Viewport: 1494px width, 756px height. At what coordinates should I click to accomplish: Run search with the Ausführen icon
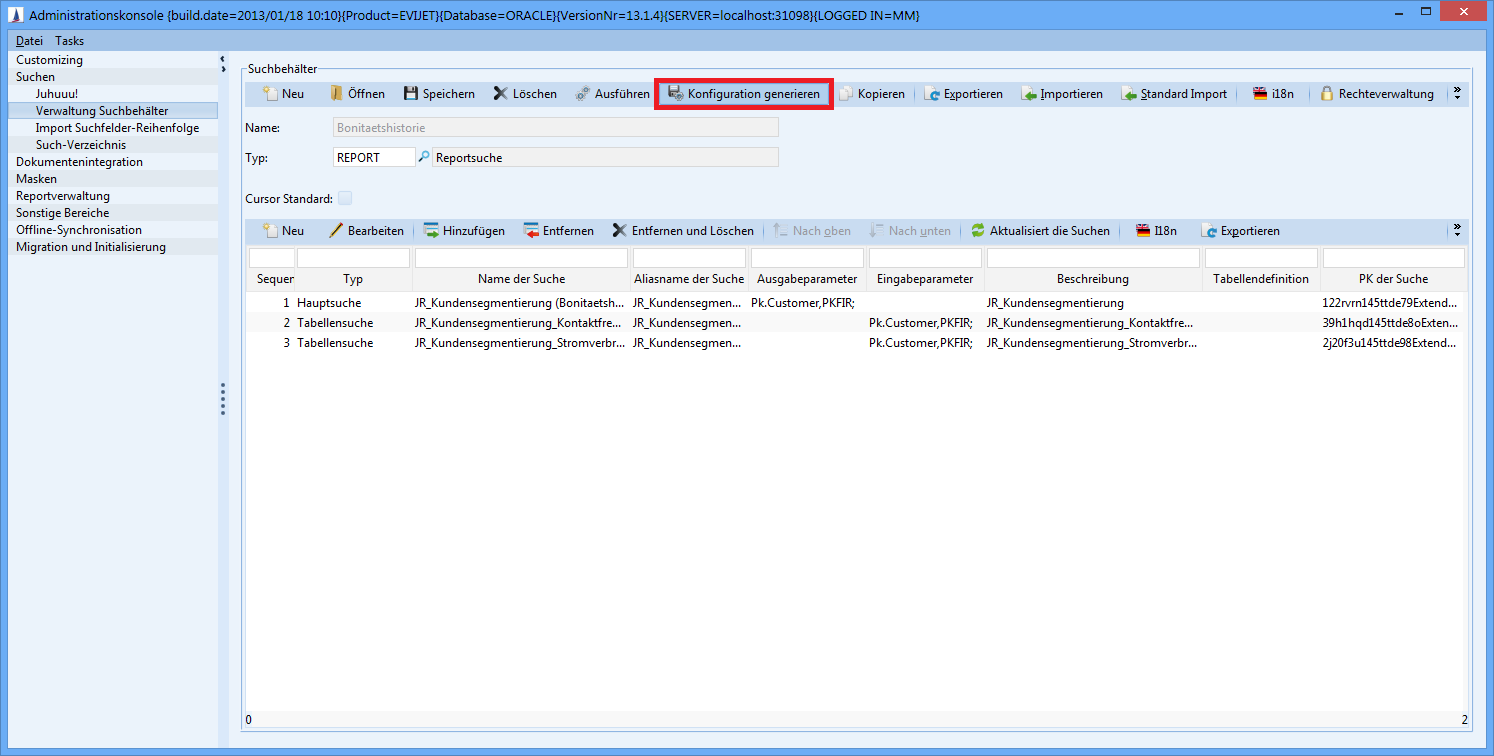pyautogui.click(x=583, y=94)
